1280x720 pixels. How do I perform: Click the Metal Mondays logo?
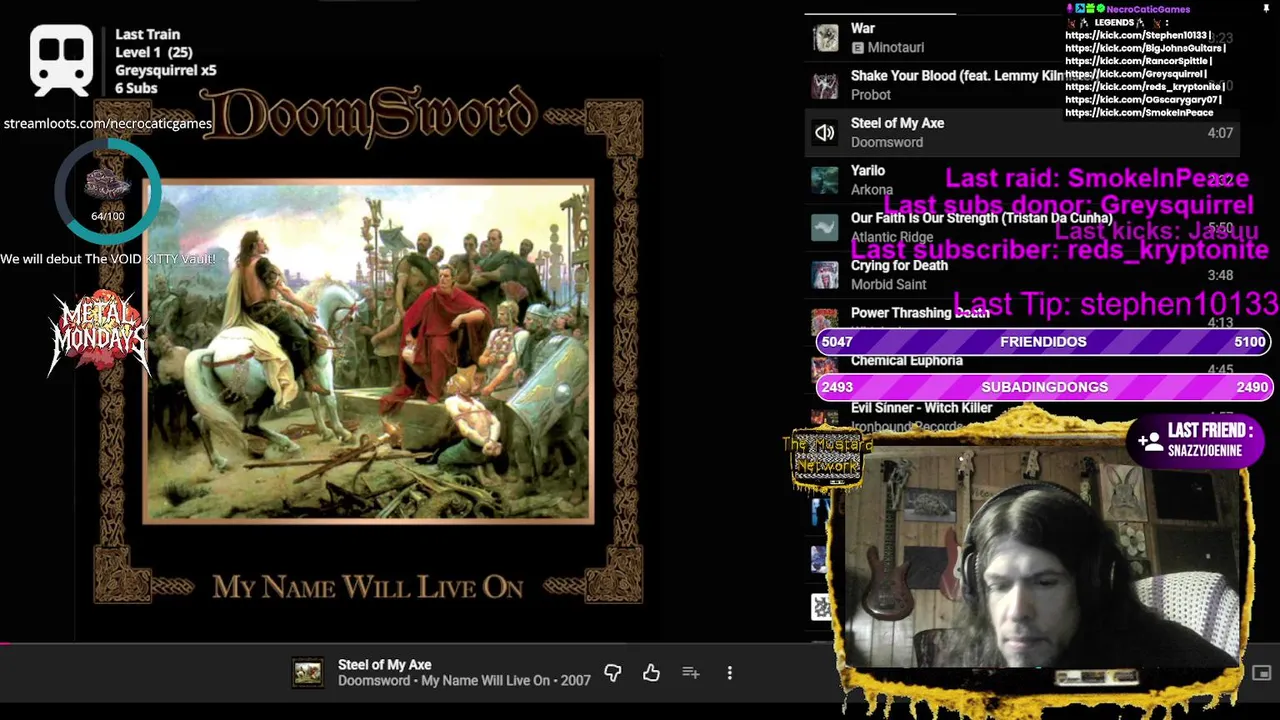(x=99, y=335)
